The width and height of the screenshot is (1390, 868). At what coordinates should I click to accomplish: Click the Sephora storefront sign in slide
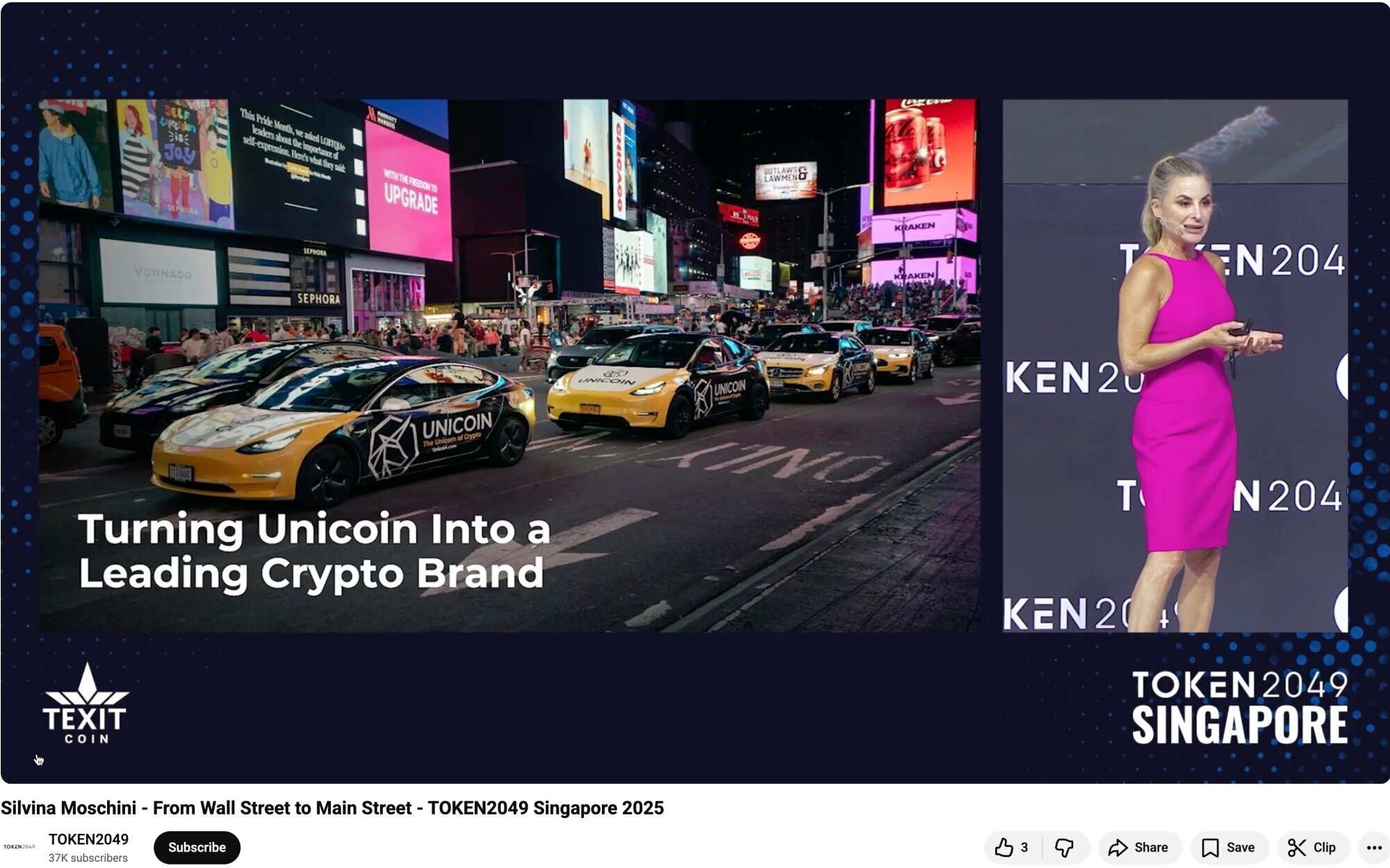coord(318,298)
